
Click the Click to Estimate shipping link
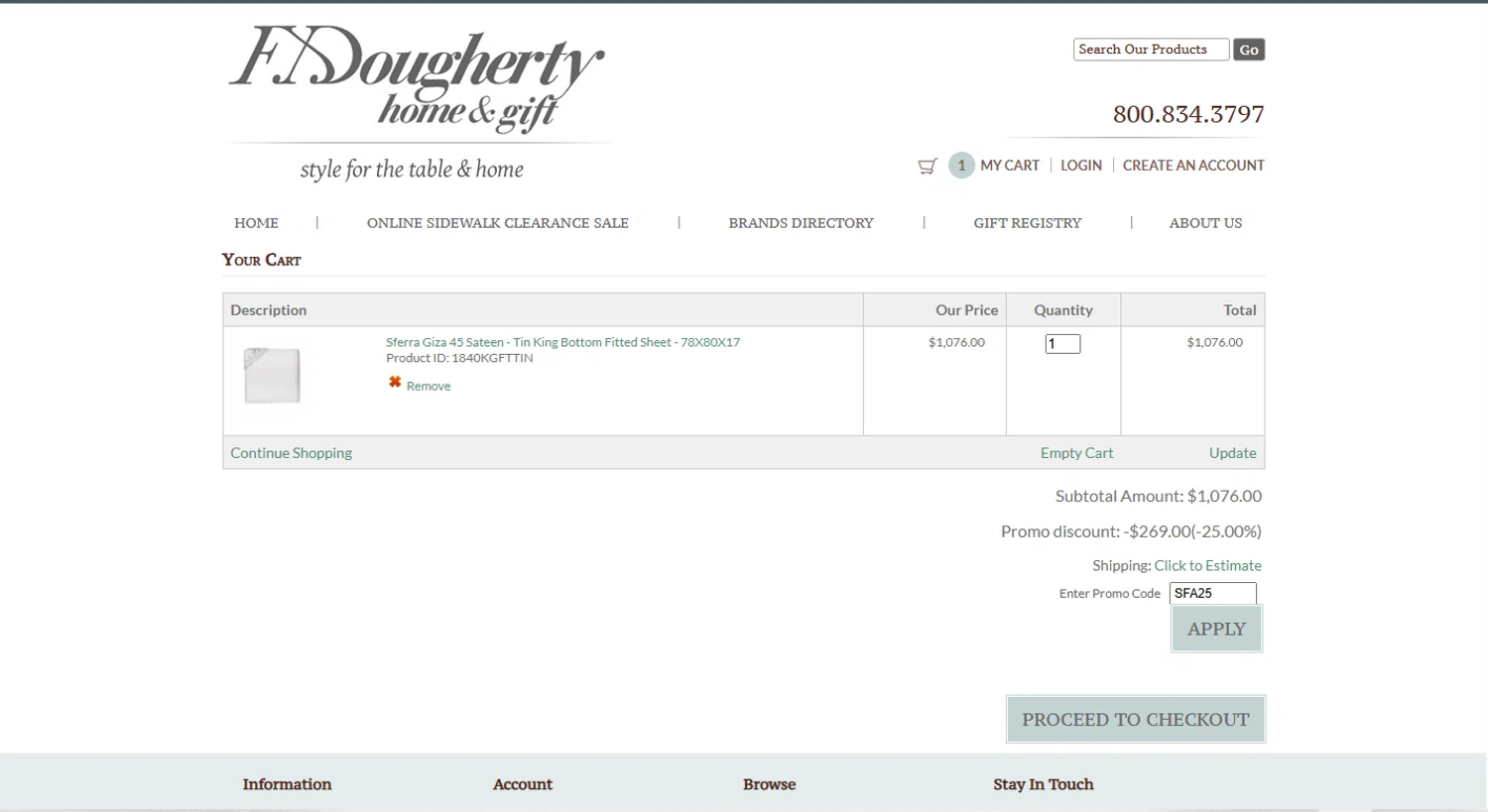(x=1207, y=565)
